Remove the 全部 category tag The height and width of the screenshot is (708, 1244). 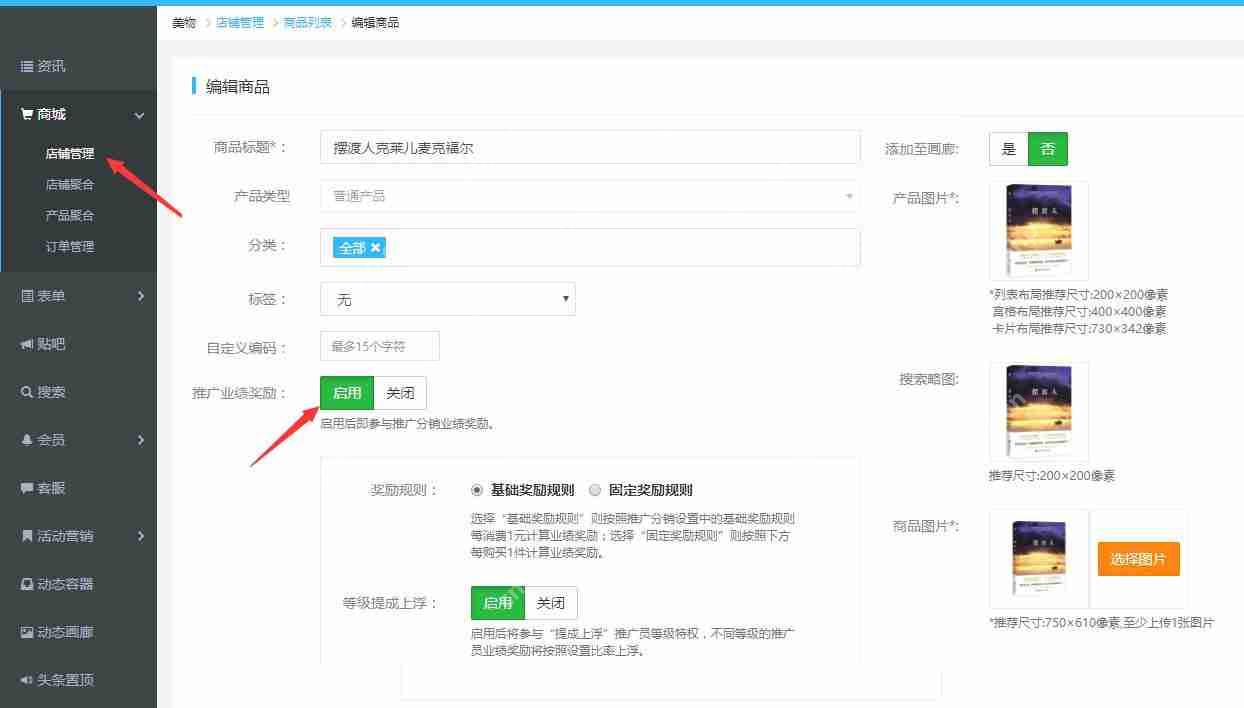click(x=374, y=247)
